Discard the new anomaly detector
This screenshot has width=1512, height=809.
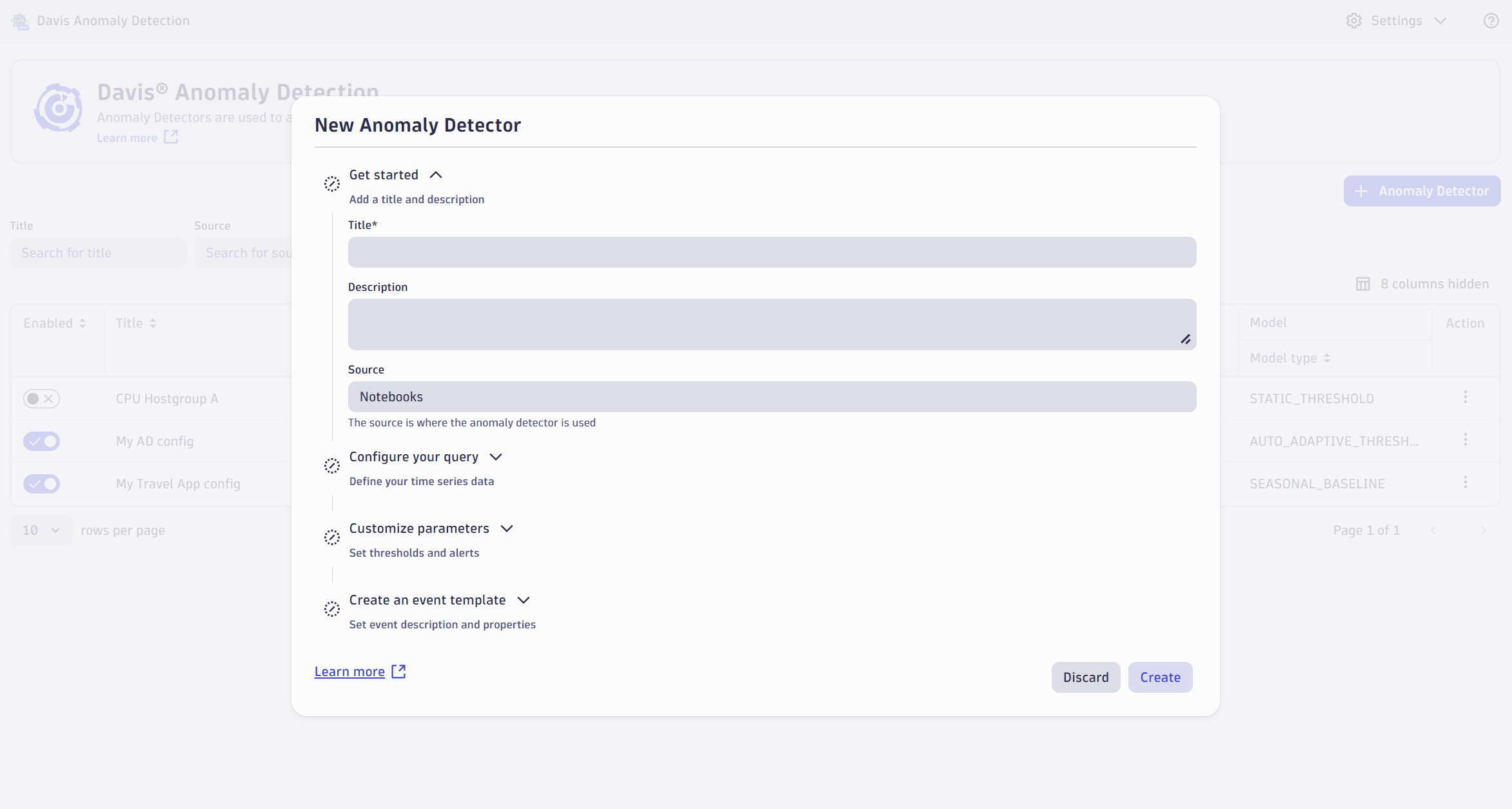[x=1085, y=677]
